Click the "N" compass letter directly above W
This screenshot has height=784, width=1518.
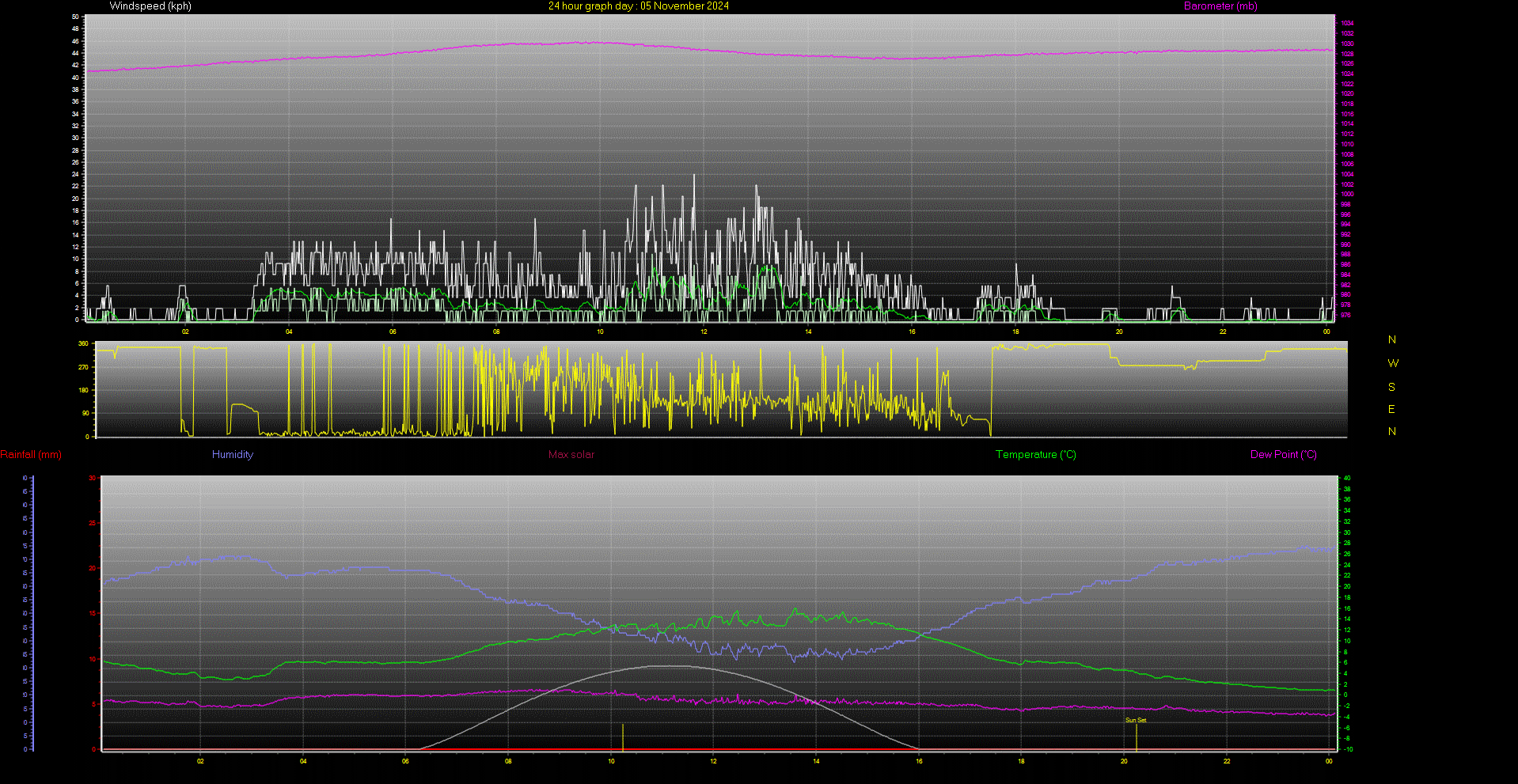click(x=1392, y=340)
